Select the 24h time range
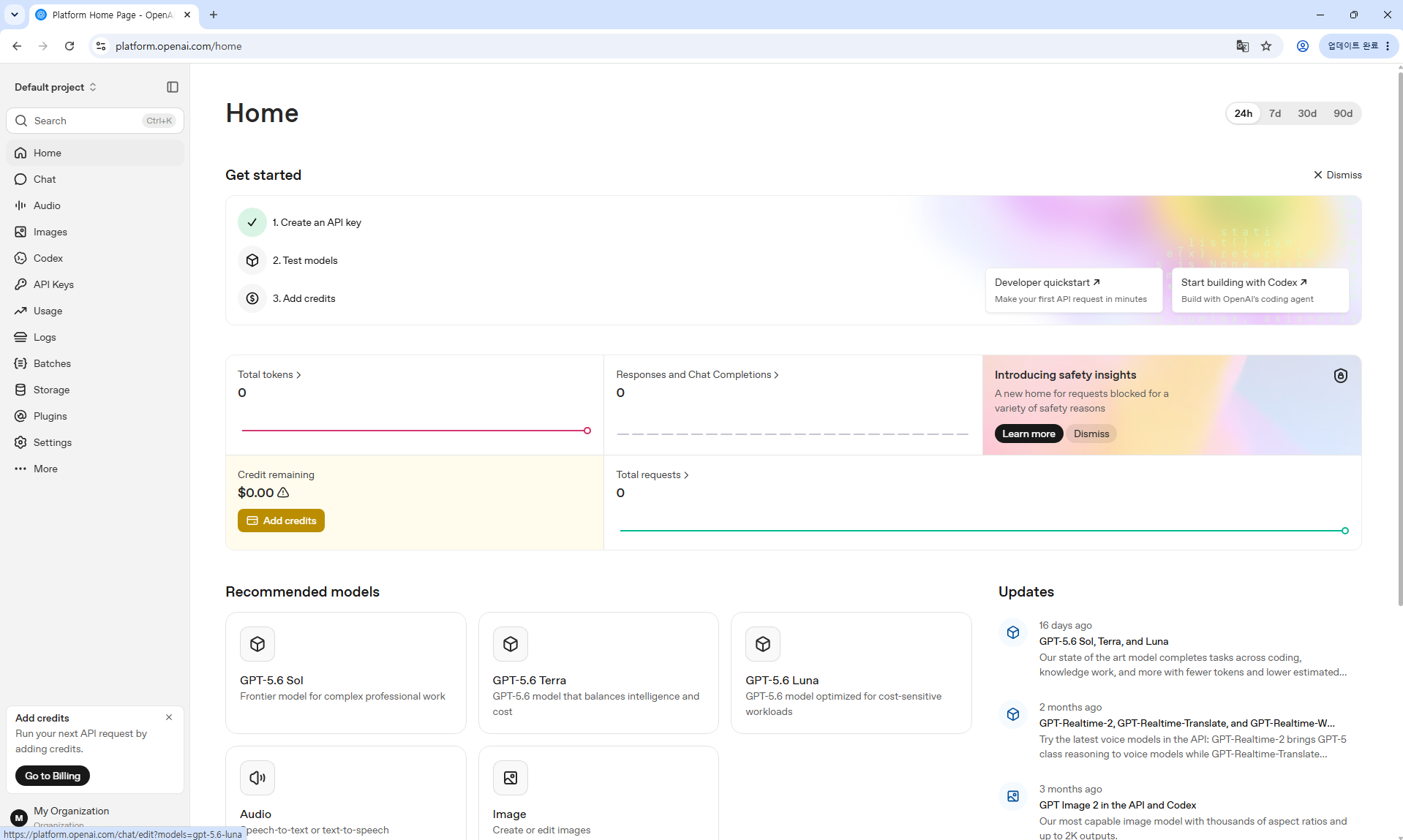Image resolution: width=1403 pixels, height=840 pixels. (1244, 113)
